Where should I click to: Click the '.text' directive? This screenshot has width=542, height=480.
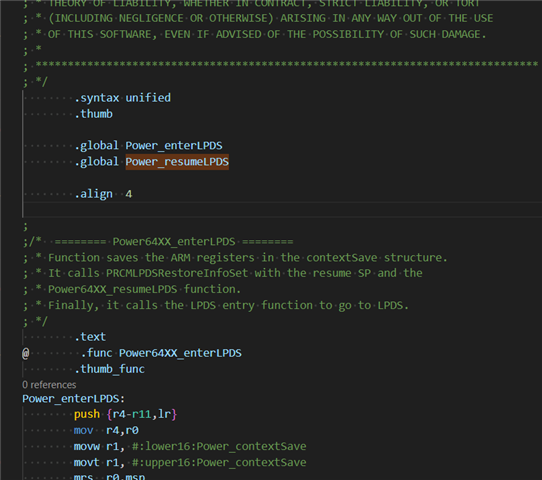pos(90,337)
